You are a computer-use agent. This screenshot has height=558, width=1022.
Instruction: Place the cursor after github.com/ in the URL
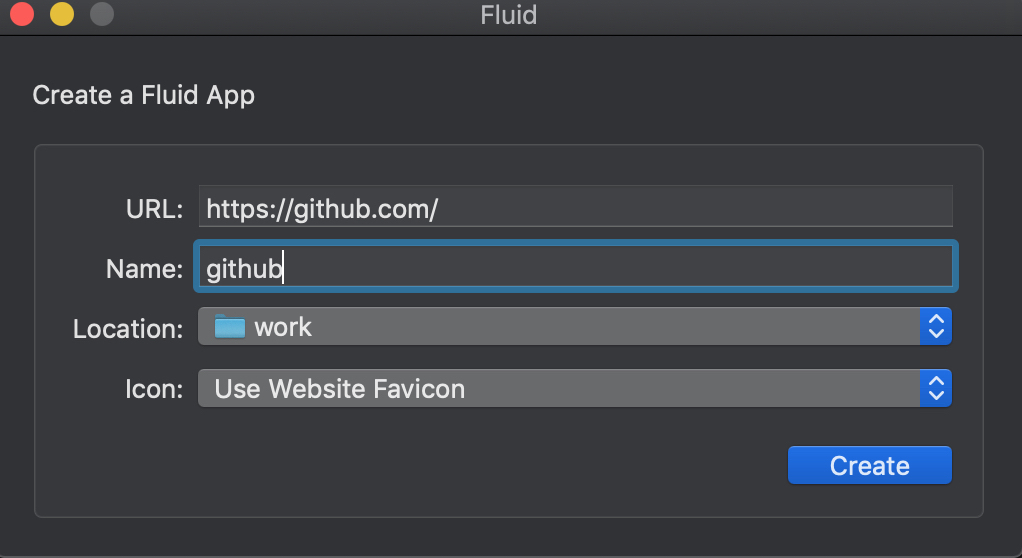click(x=439, y=209)
